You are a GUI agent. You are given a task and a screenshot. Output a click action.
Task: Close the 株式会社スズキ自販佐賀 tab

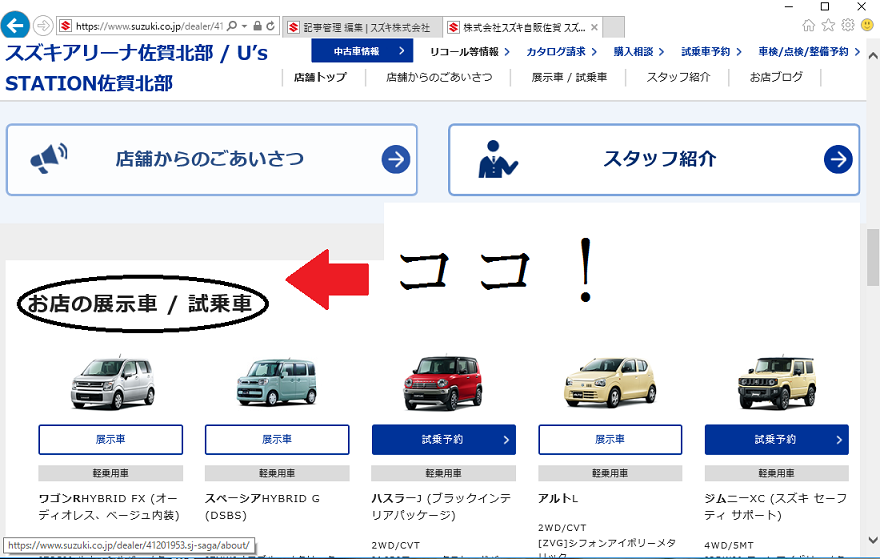click(x=594, y=27)
